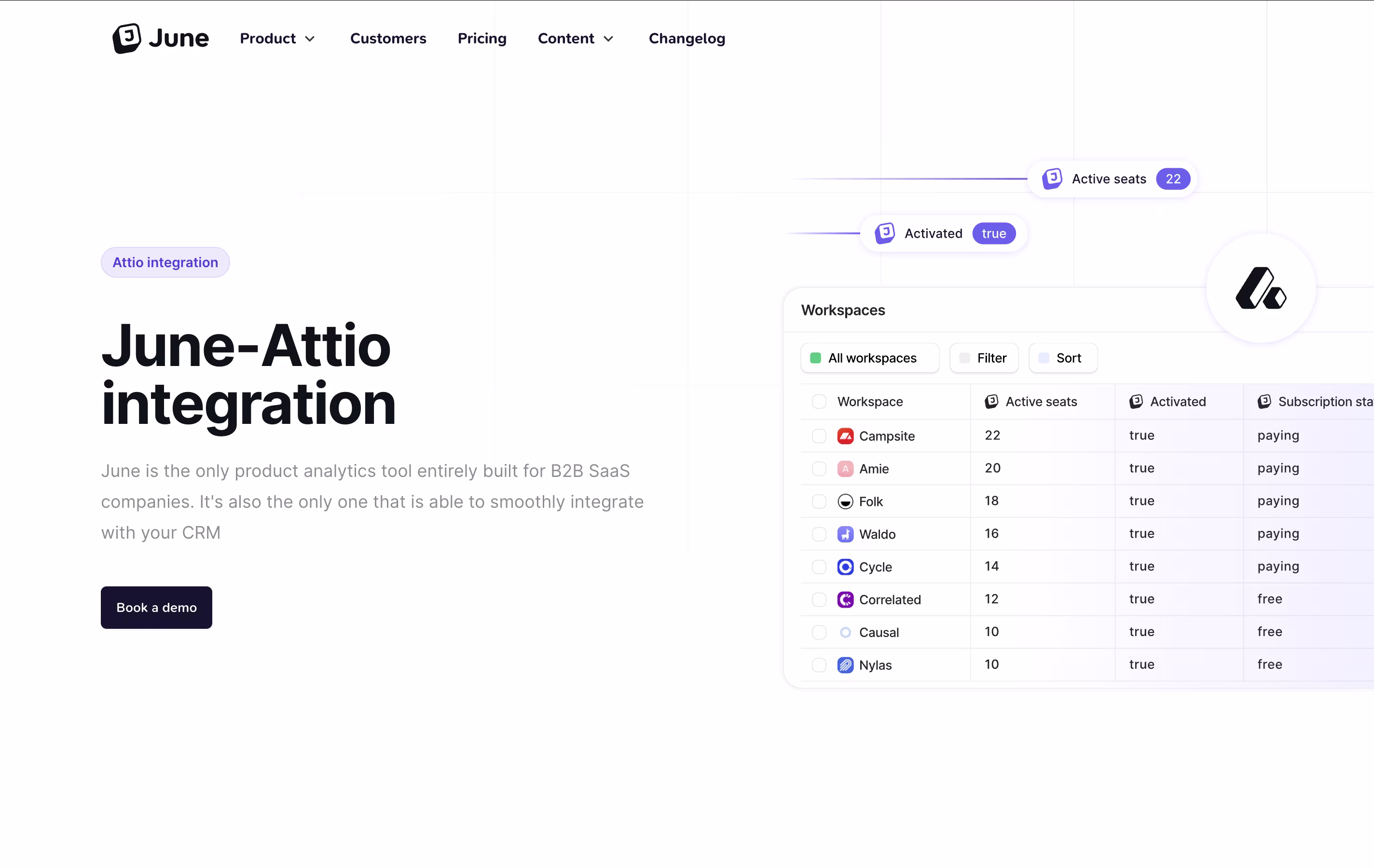
Task: Click the Active seats column header label
Action: 1041,402
